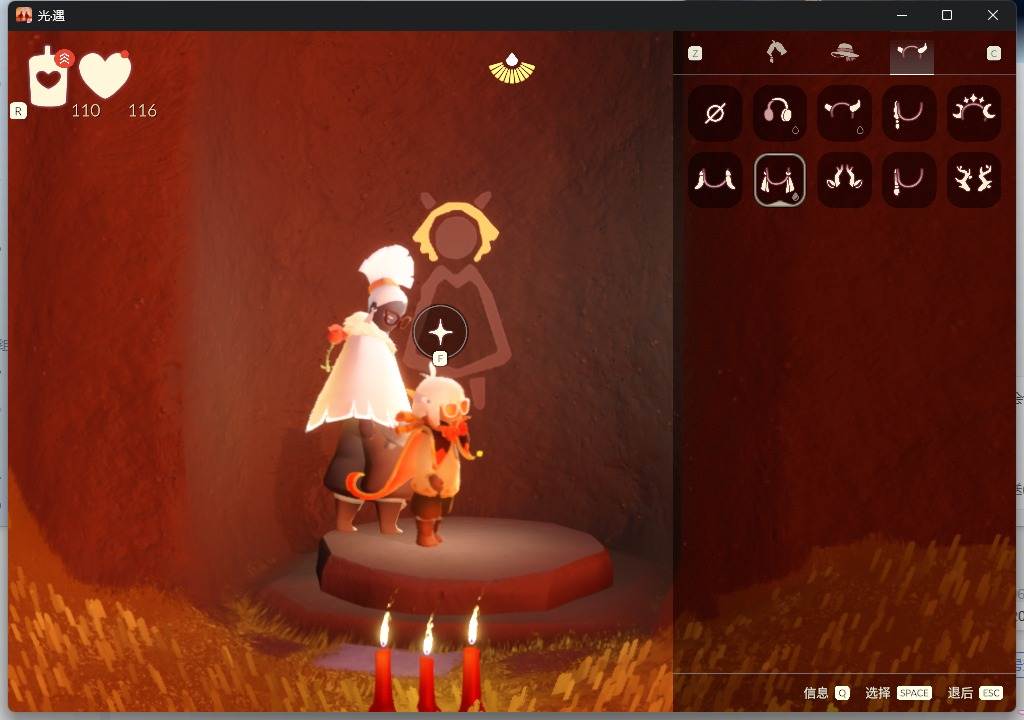The width and height of the screenshot is (1024, 720).
Task: Close the 光遇 window
Action: (993, 15)
